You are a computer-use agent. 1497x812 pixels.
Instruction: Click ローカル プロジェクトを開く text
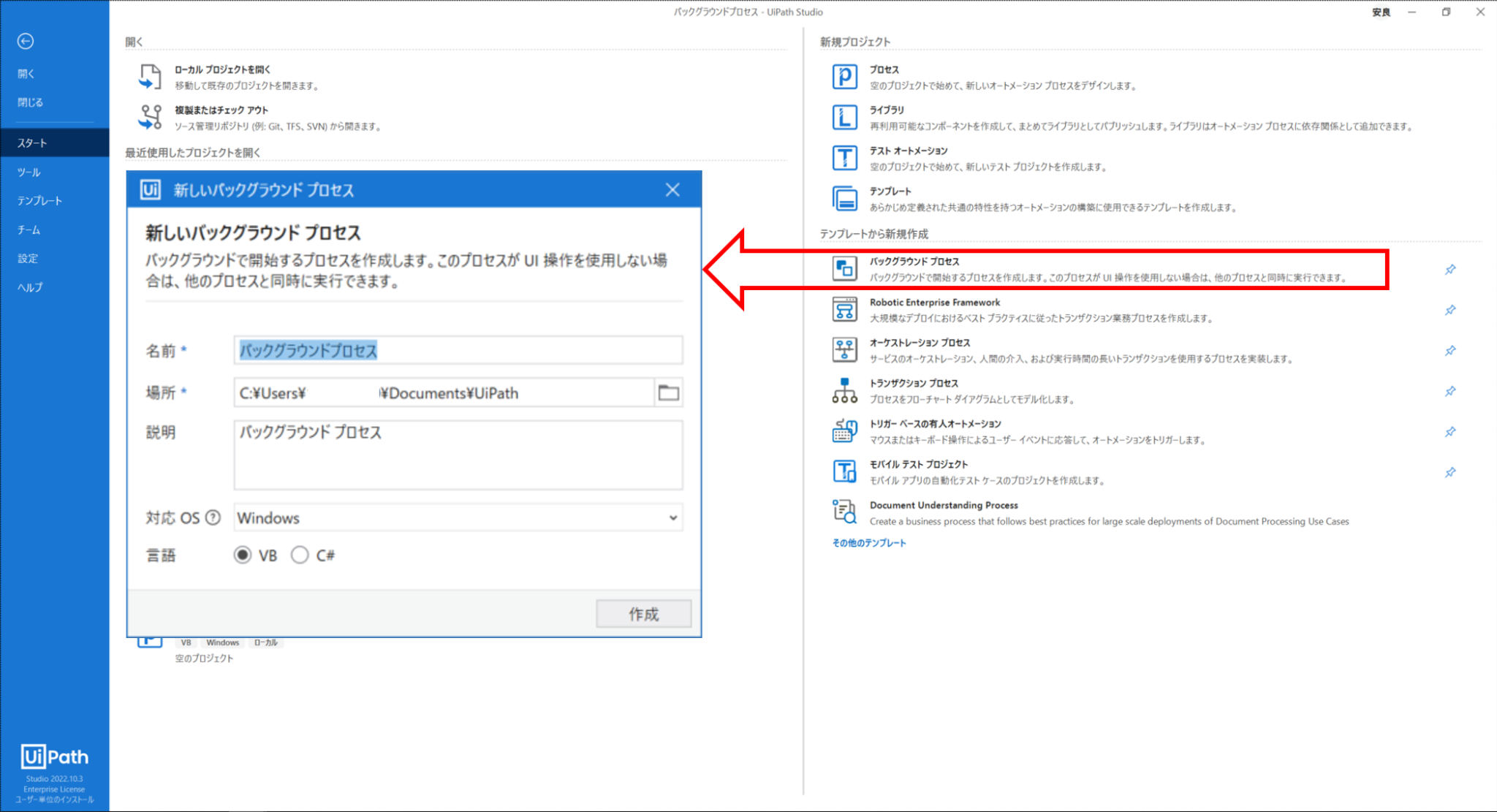coord(222,69)
